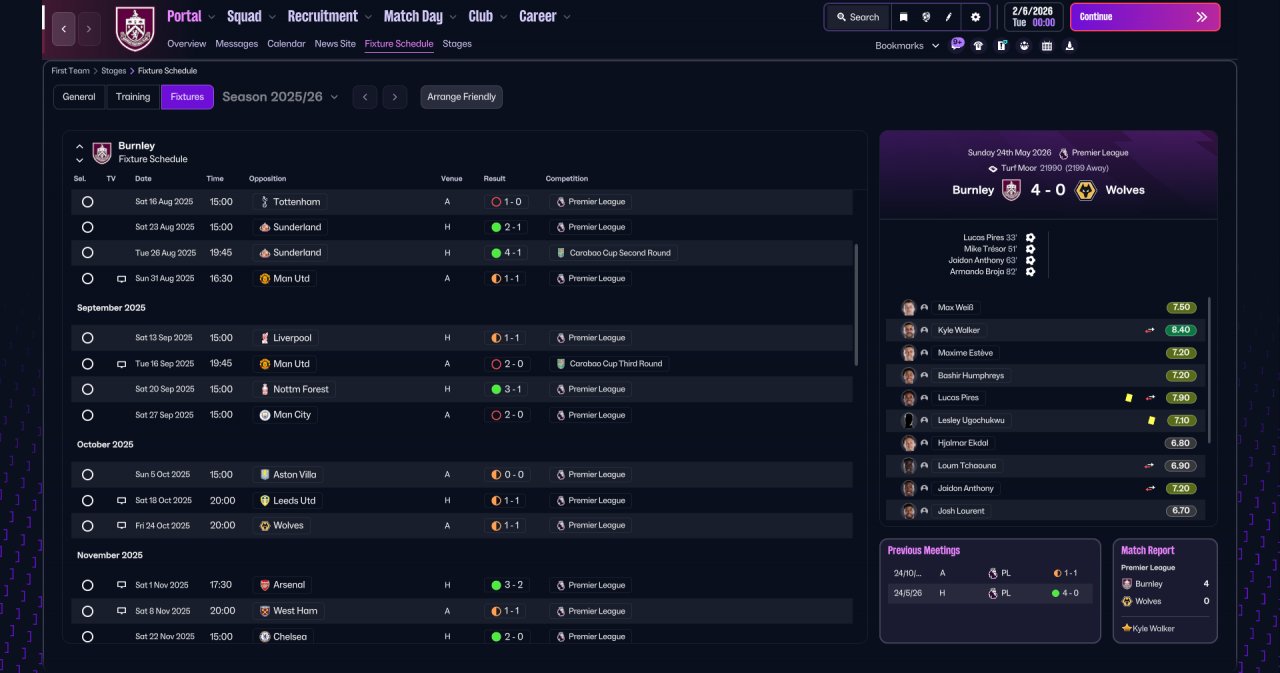Viewport: 1280px width, 673px height.
Task: Select the Sunderland 23 Aug fixture radio
Action: pos(88,227)
